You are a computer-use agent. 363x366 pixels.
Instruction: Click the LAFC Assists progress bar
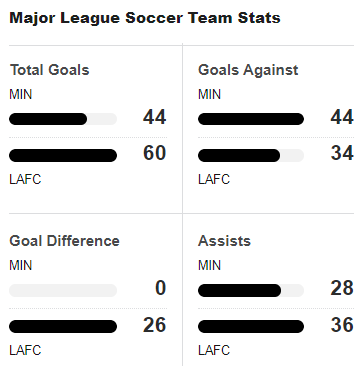pos(251,327)
